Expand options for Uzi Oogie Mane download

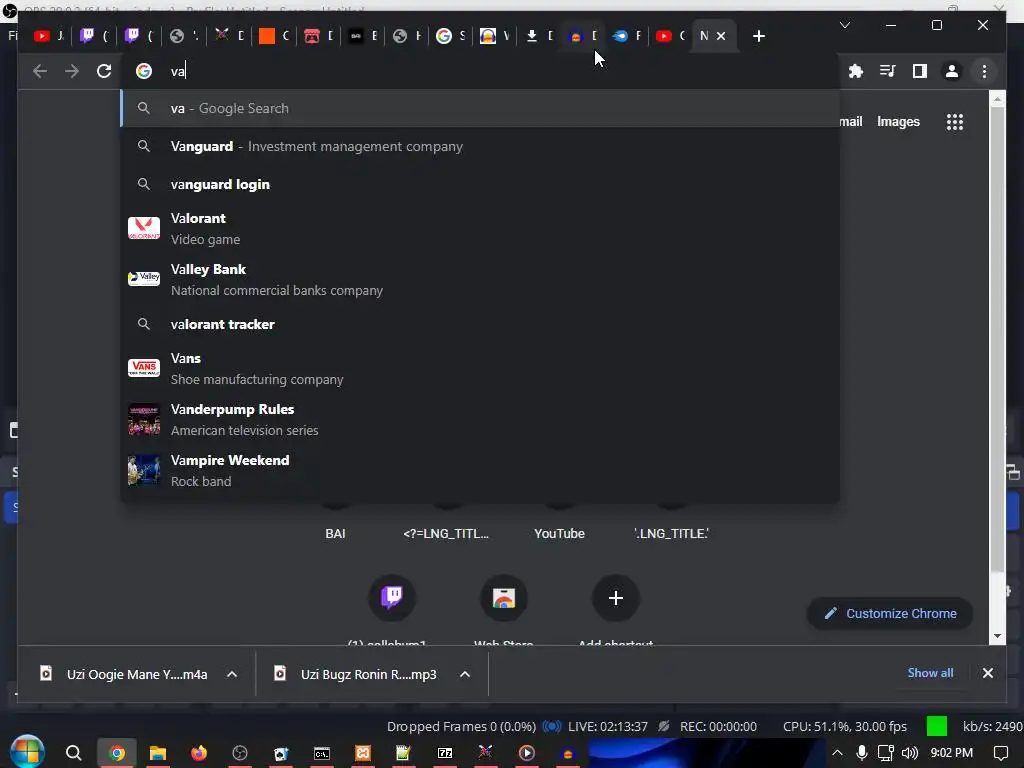[x=232, y=674]
